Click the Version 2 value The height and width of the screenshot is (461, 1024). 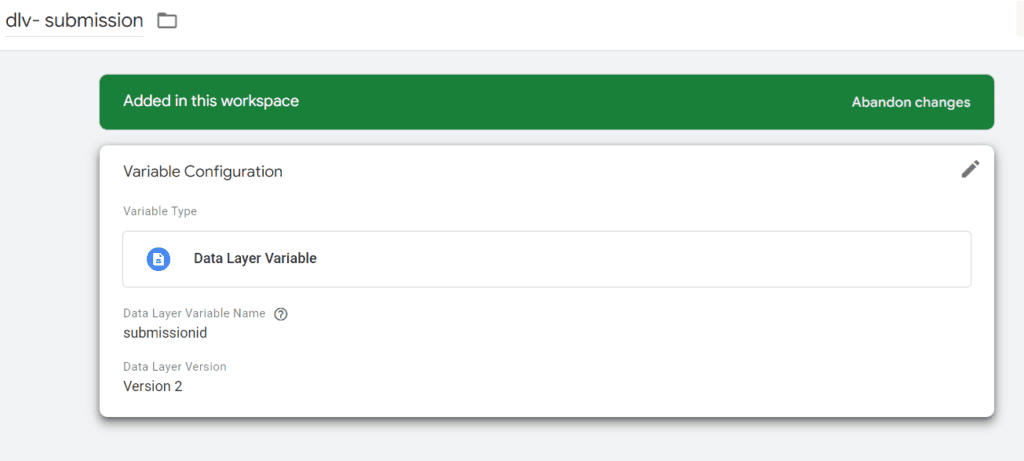tap(152, 386)
